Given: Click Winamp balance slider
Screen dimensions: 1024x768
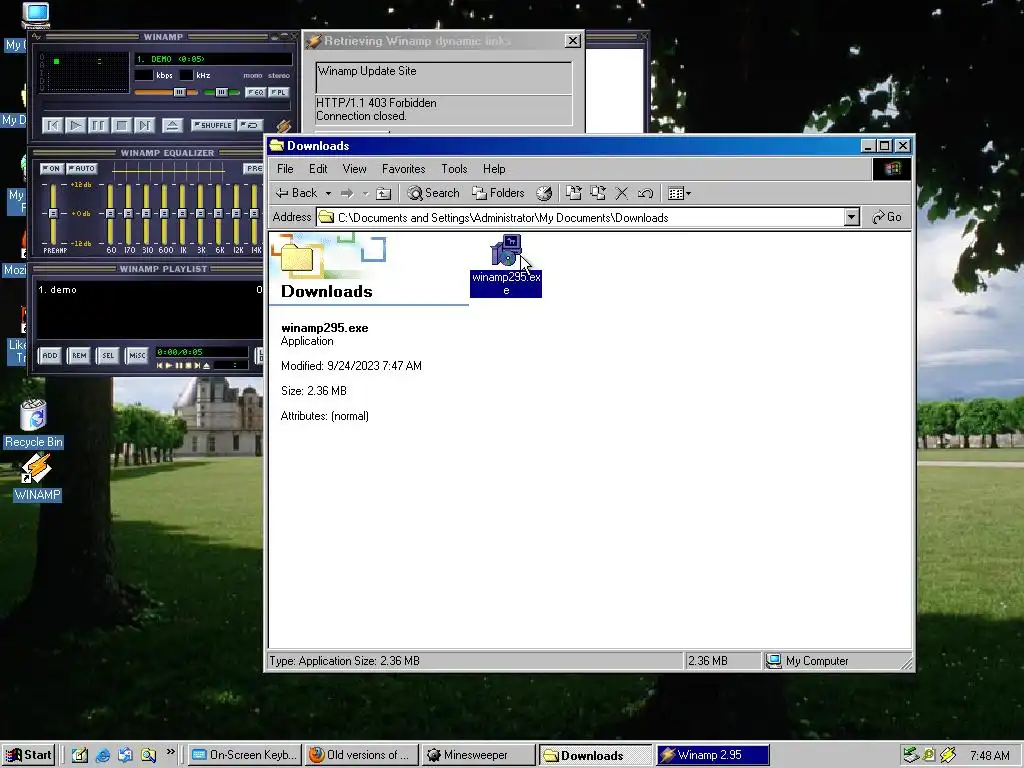Looking at the screenshot, I should (x=221, y=92).
